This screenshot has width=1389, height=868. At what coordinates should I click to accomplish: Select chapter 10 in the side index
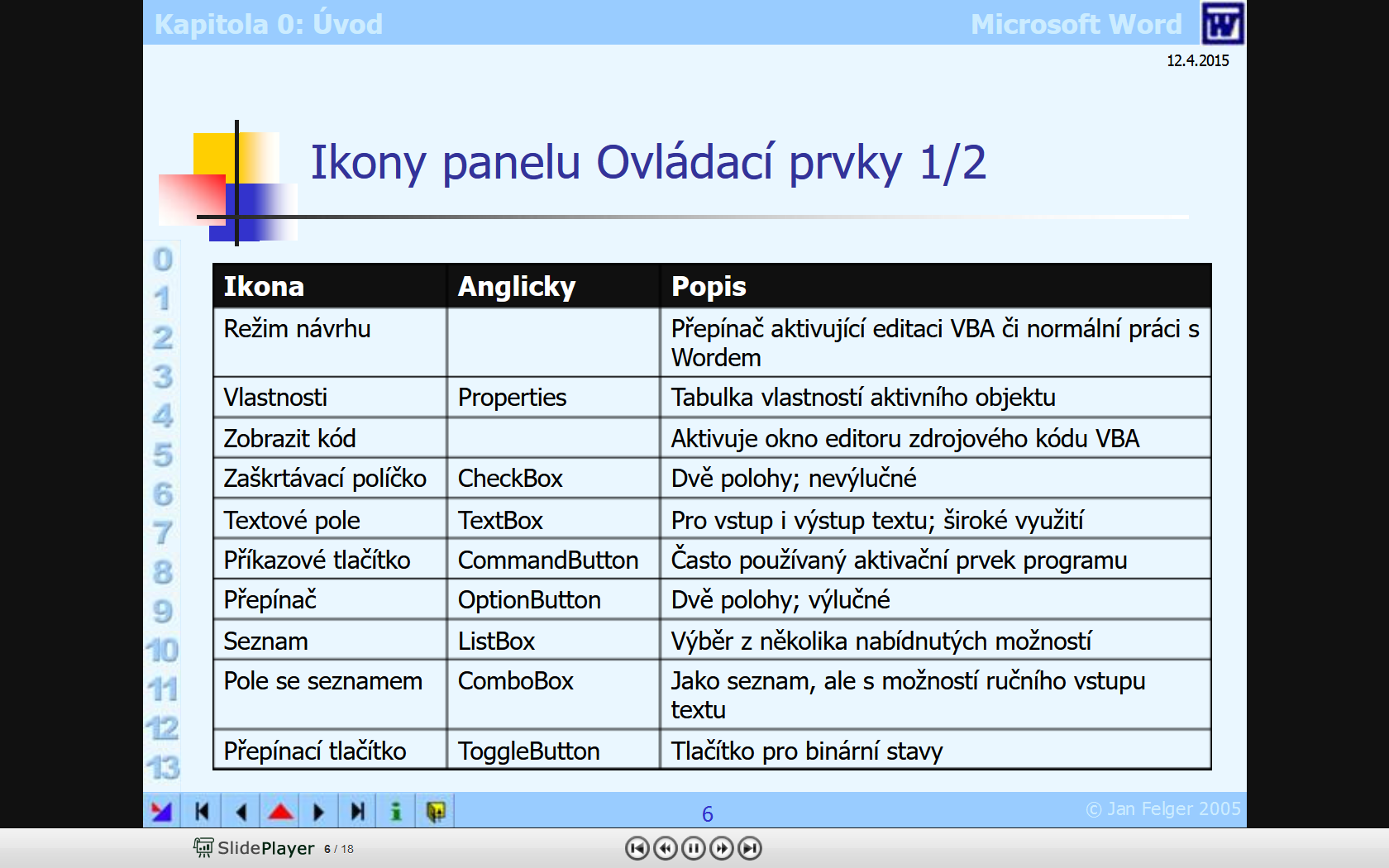point(163,651)
